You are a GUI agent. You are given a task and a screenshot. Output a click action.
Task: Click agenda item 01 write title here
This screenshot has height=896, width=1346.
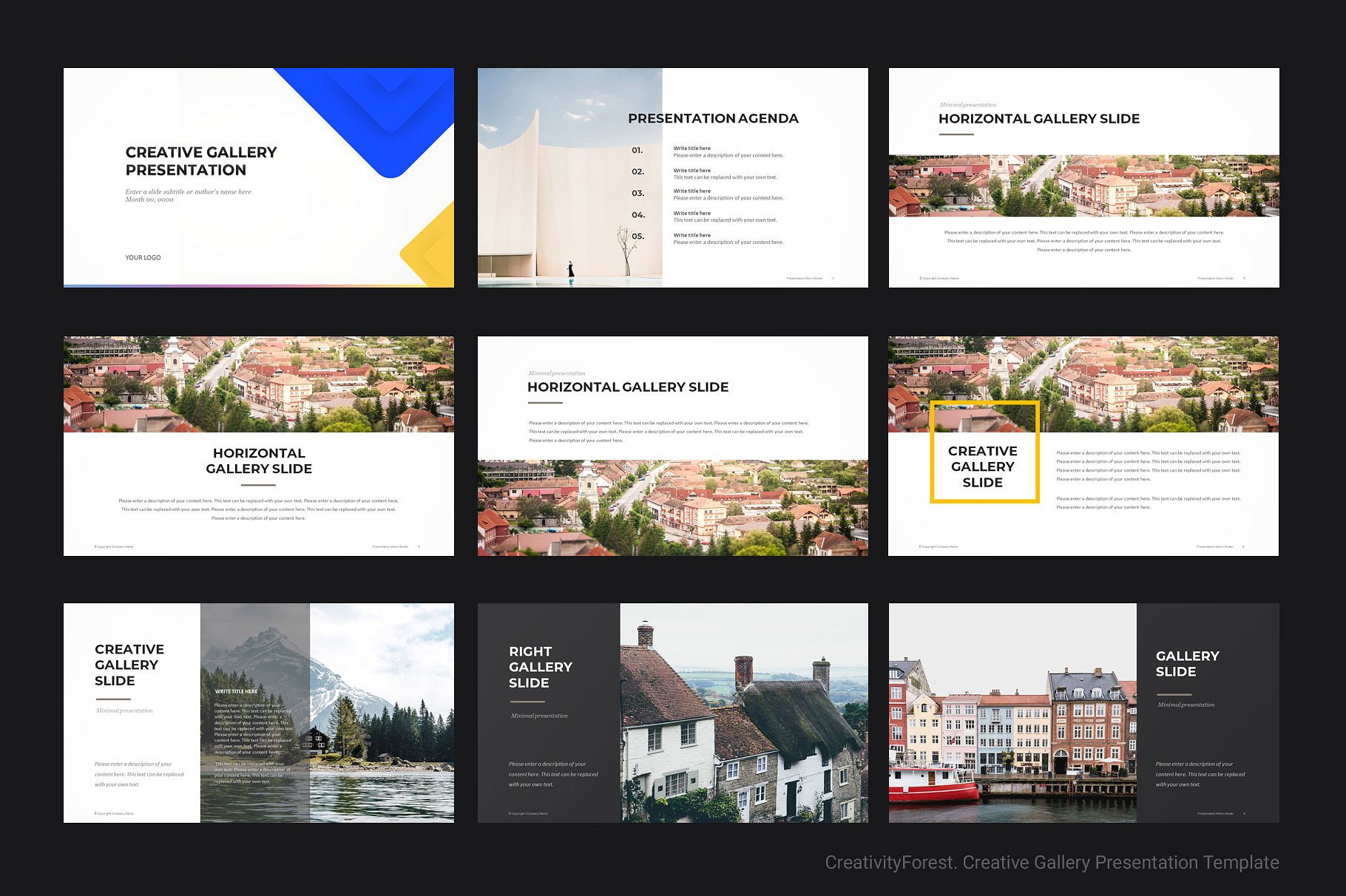click(693, 148)
